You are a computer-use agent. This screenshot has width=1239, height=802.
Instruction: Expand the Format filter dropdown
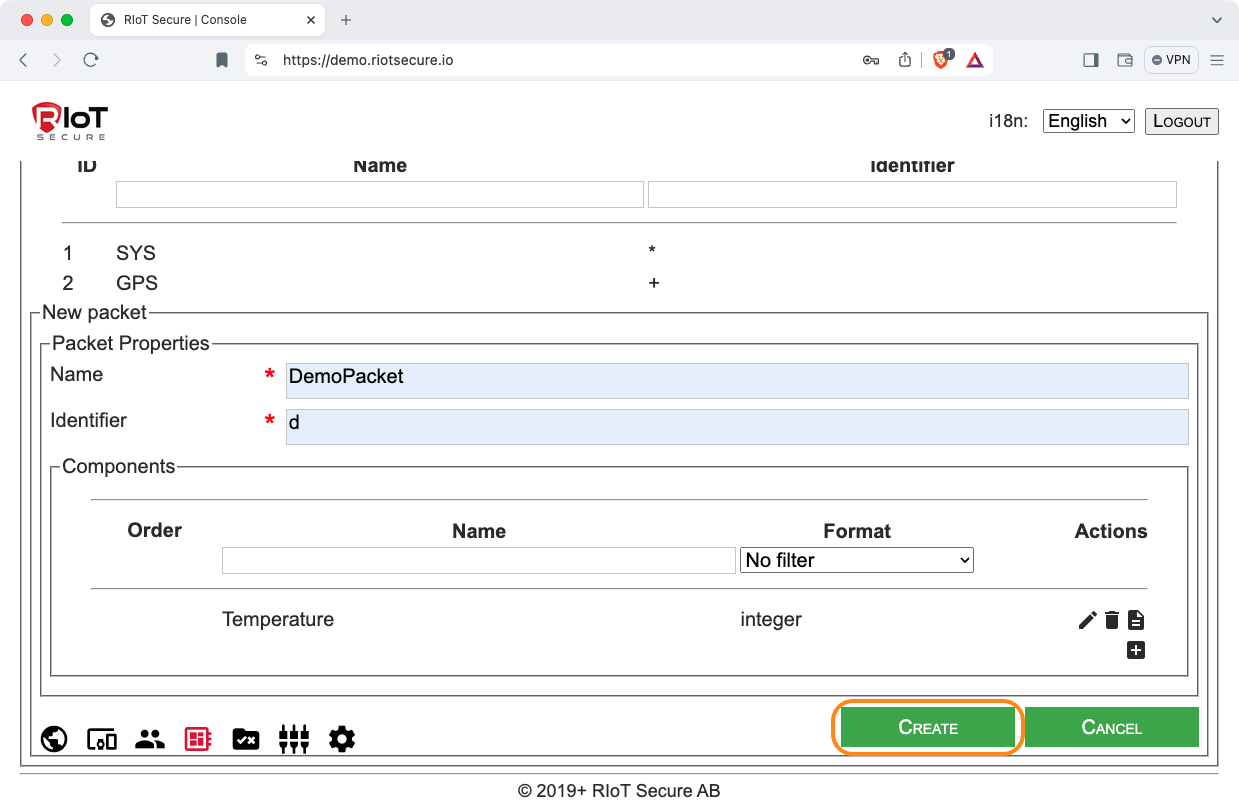pos(856,560)
